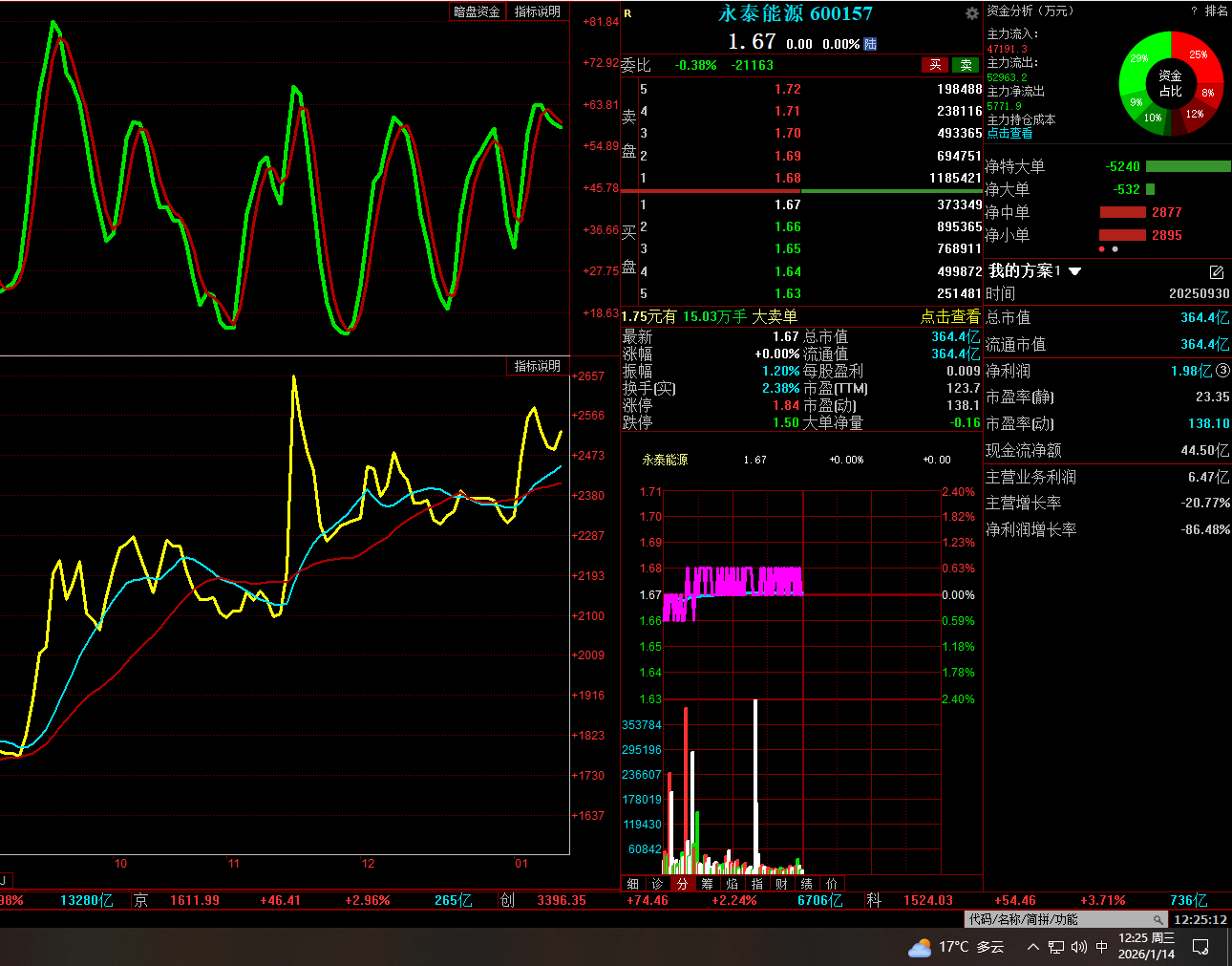
Task: Select buy level 5 price 1.63
Action: click(x=788, y=293)
